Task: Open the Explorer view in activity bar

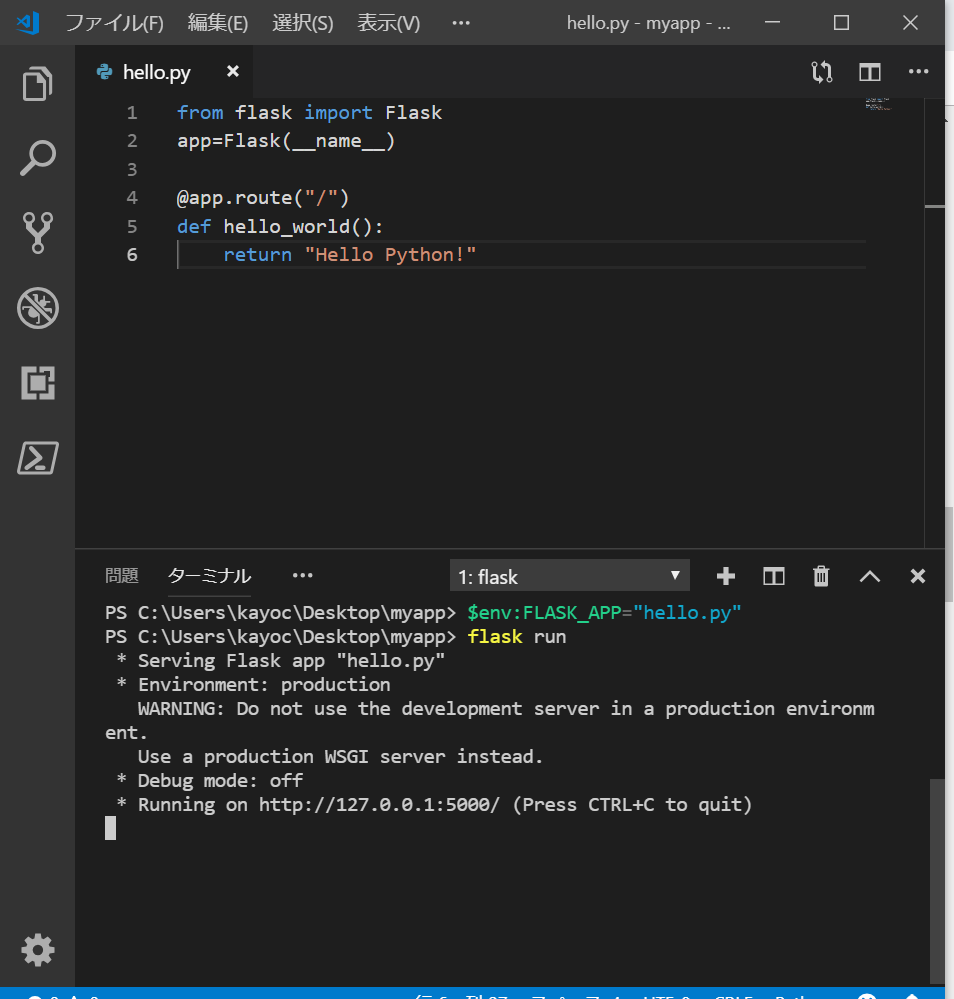Action: point(38,84)
